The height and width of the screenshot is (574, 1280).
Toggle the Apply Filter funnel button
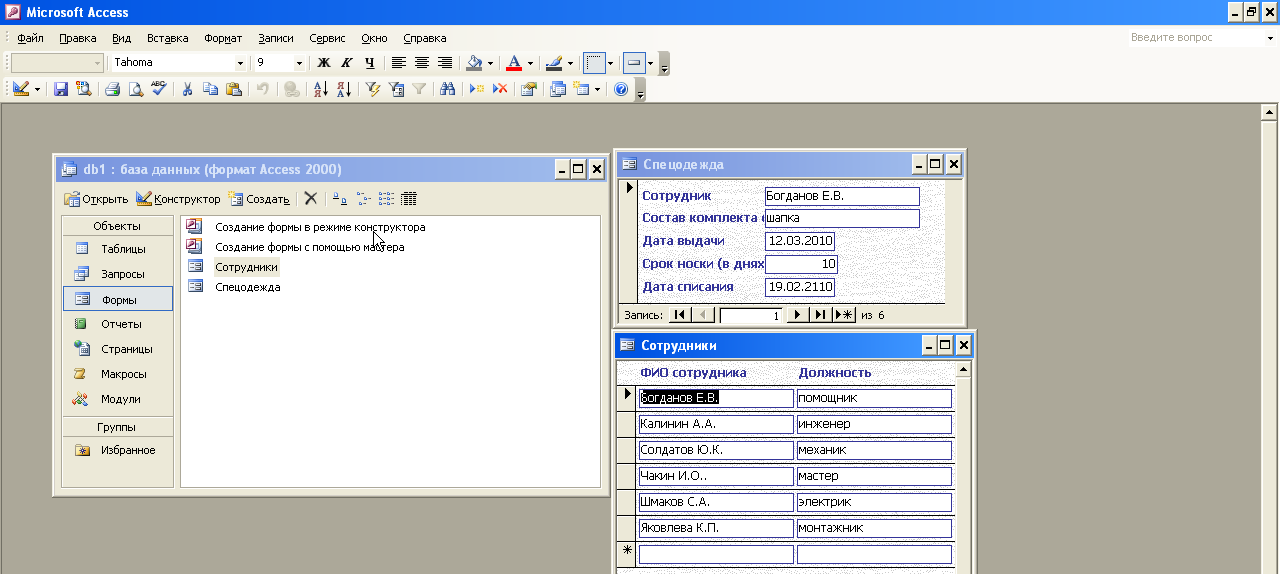click(419, 89)
